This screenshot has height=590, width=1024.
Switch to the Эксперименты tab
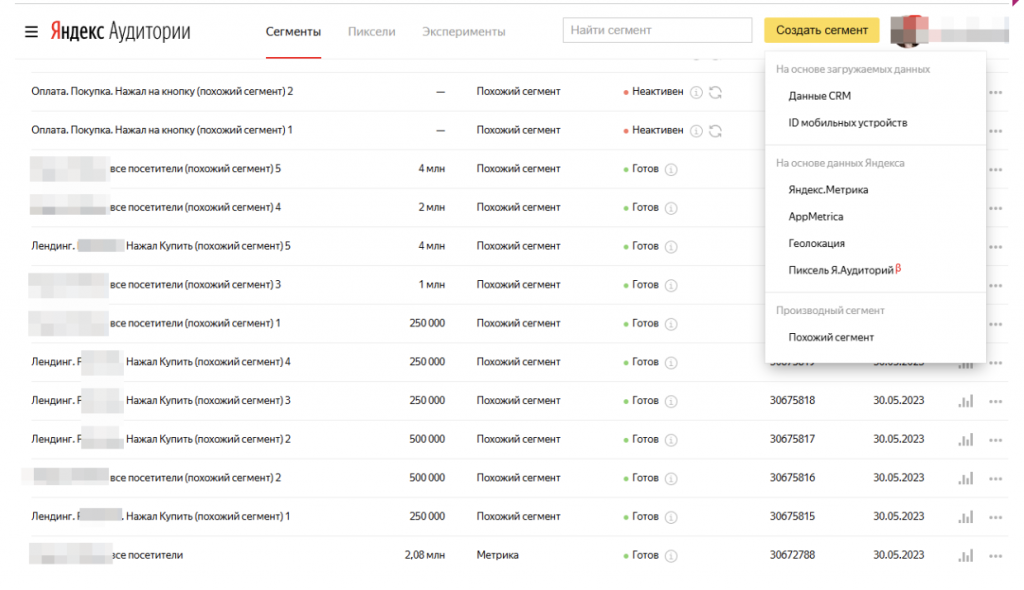463,31
